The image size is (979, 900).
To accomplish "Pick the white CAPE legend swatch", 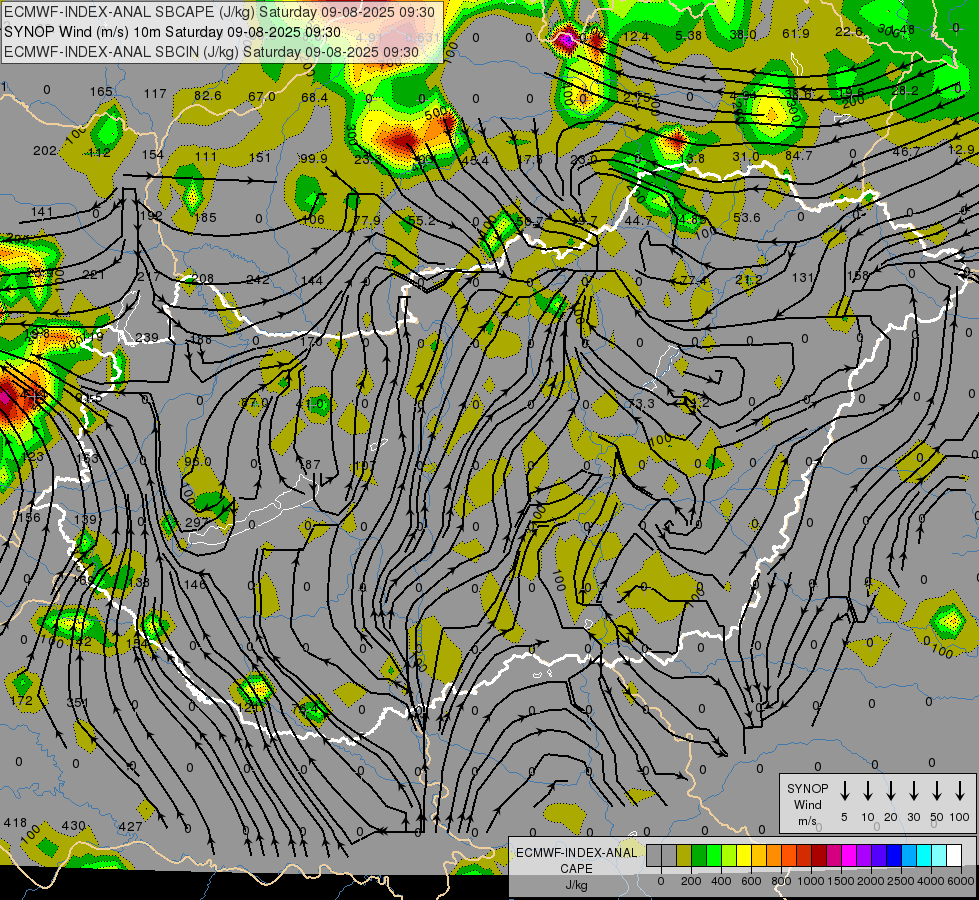I will pyautogui.click(x=953, y=856).
